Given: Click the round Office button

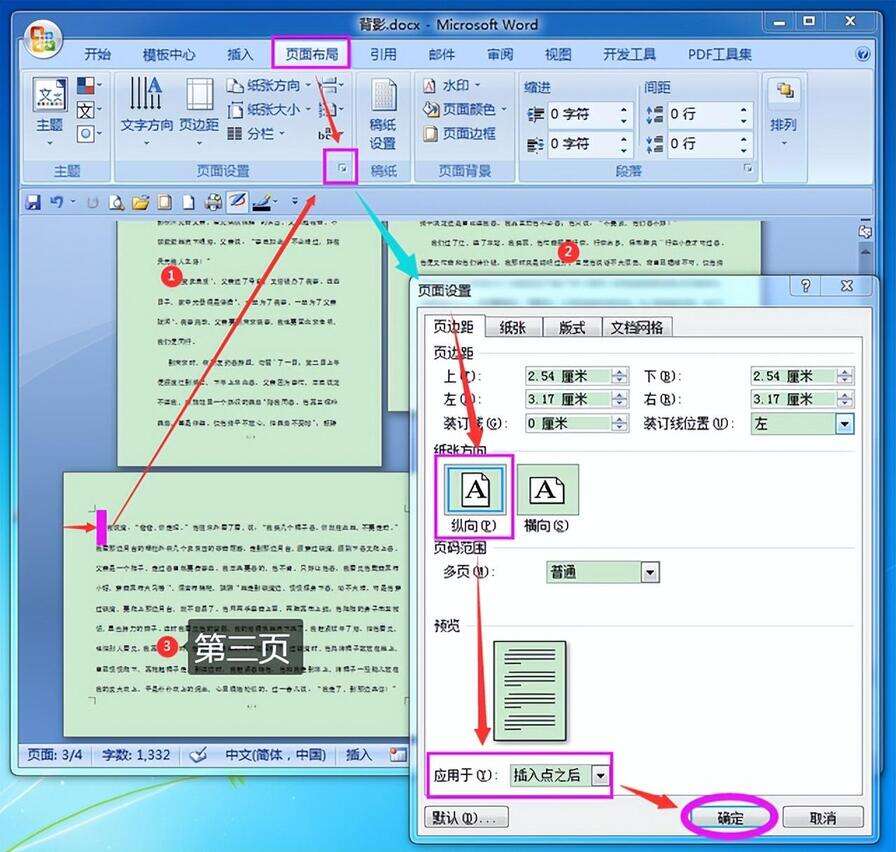Looking at the screenshot, I should tap(43, 39).
